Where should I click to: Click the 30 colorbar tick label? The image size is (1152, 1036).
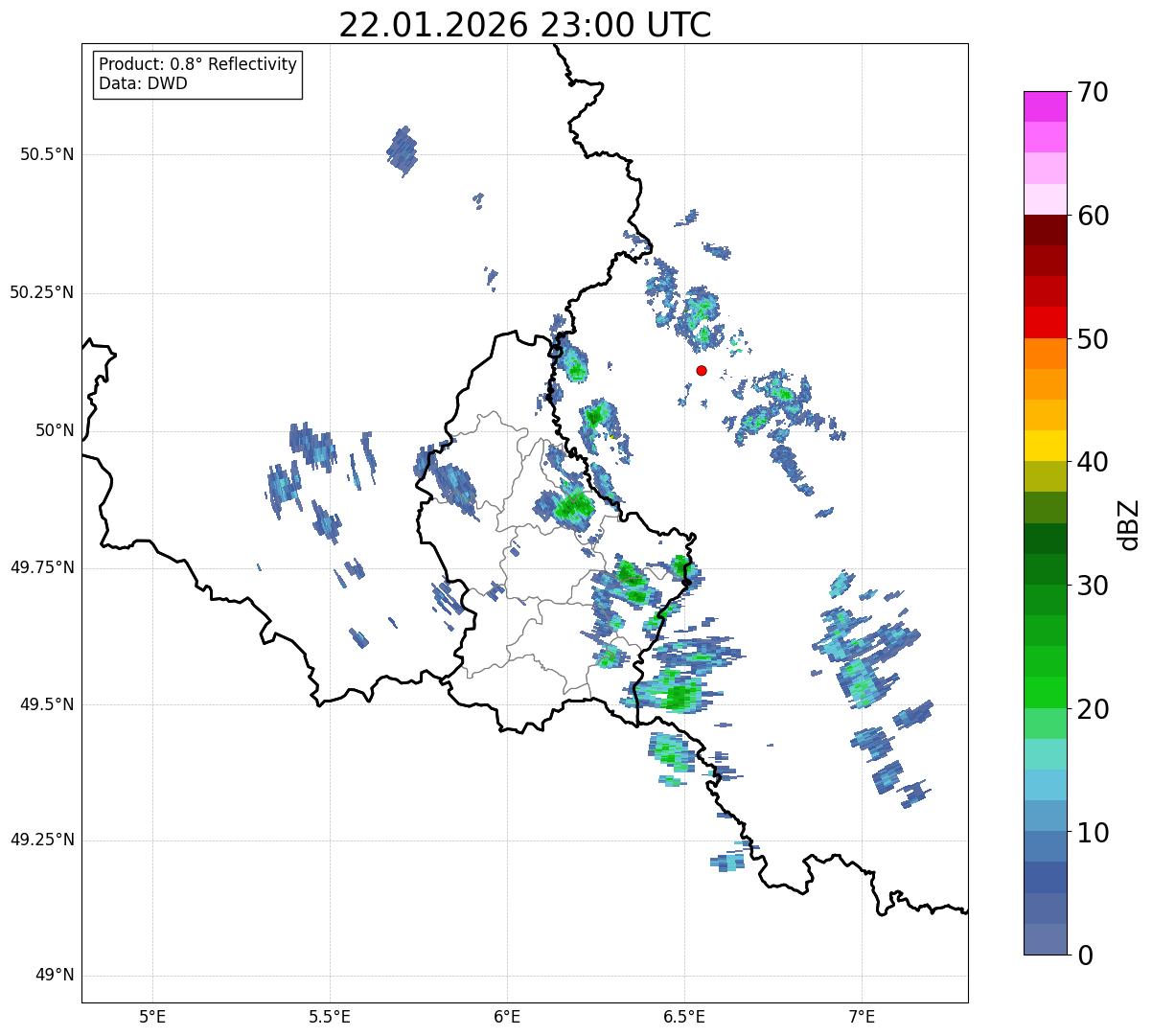[x=1092, y=586]
